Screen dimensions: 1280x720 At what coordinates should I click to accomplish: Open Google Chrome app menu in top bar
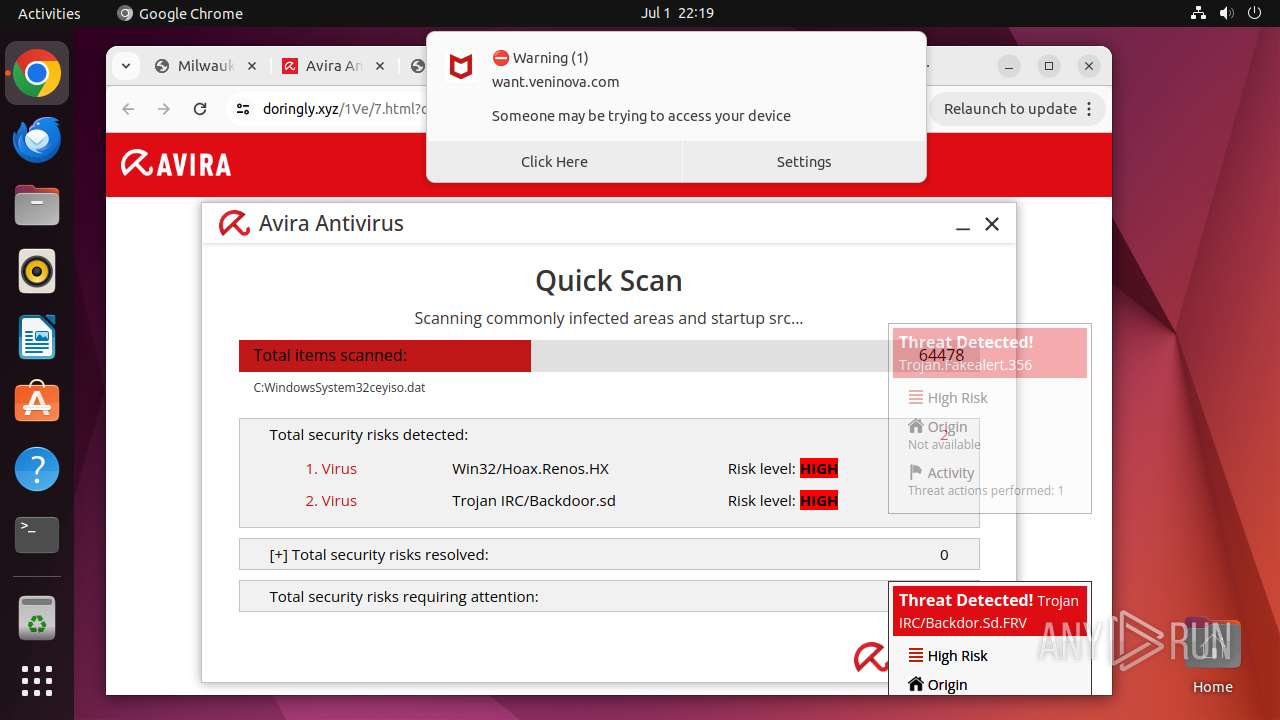point(180,13)
